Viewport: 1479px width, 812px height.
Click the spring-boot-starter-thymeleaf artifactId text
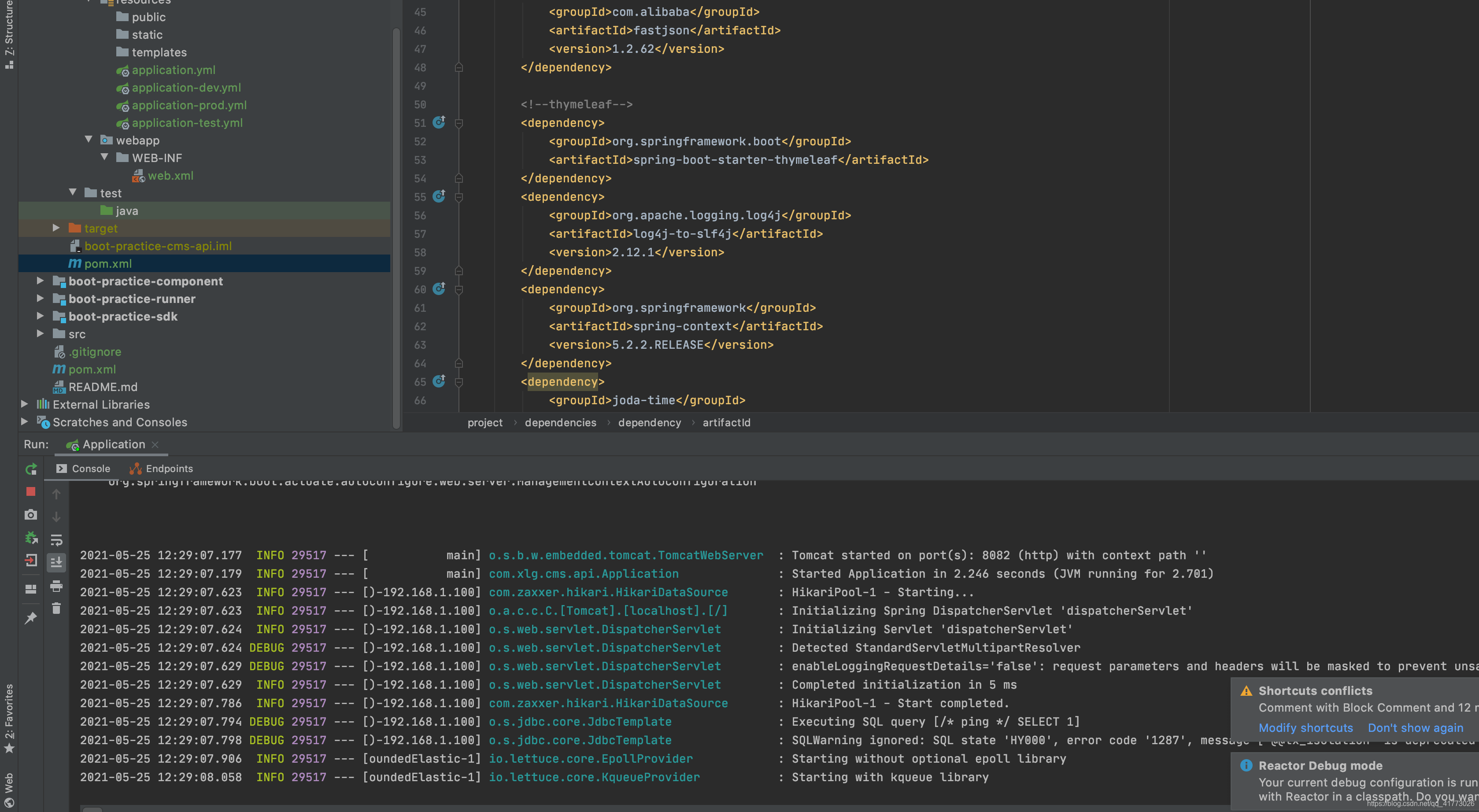[x=735, y=159]
